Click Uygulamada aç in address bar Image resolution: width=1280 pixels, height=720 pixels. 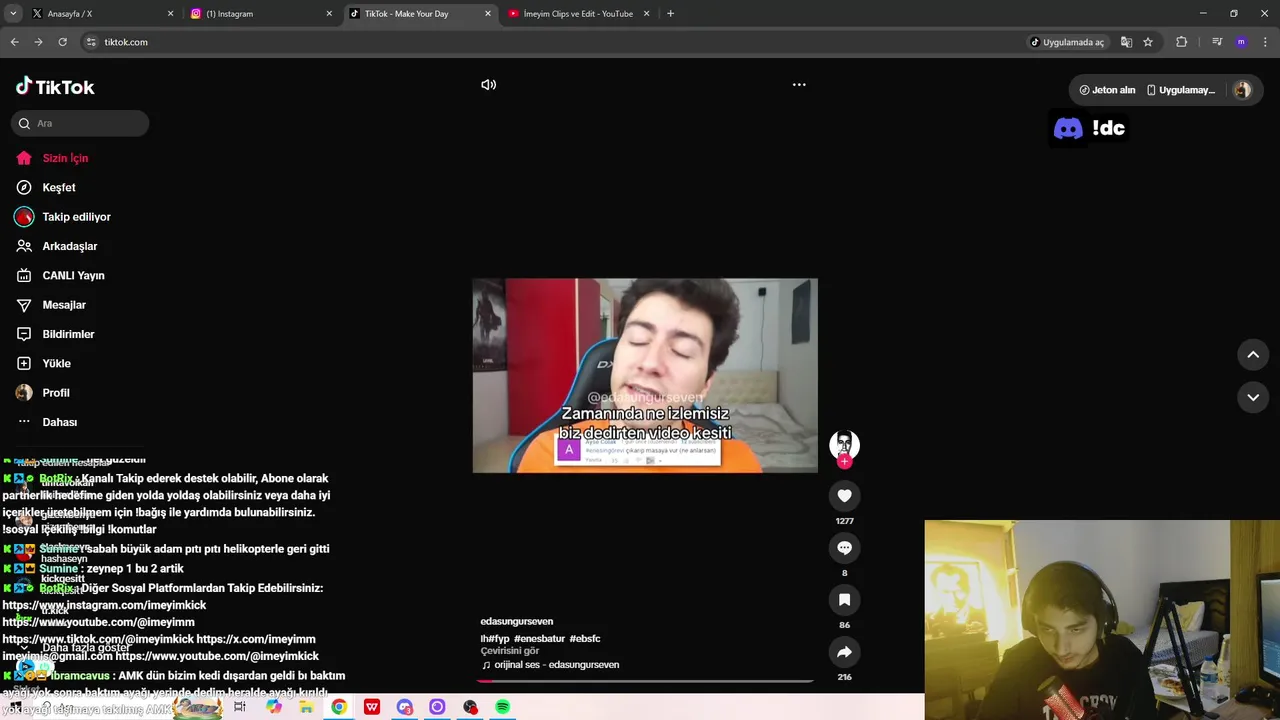coord(1067,42)
